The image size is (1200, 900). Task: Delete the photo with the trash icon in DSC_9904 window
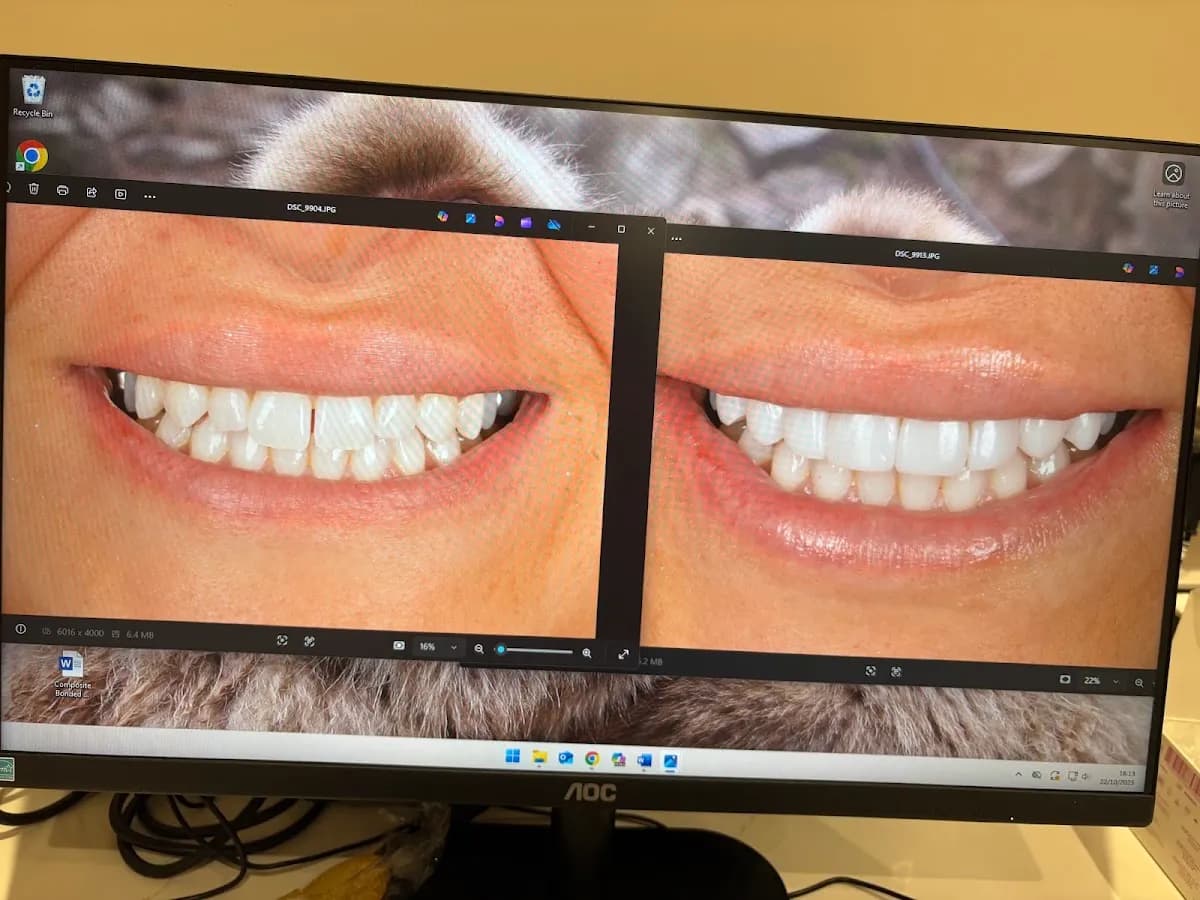[x=34, y=188]
